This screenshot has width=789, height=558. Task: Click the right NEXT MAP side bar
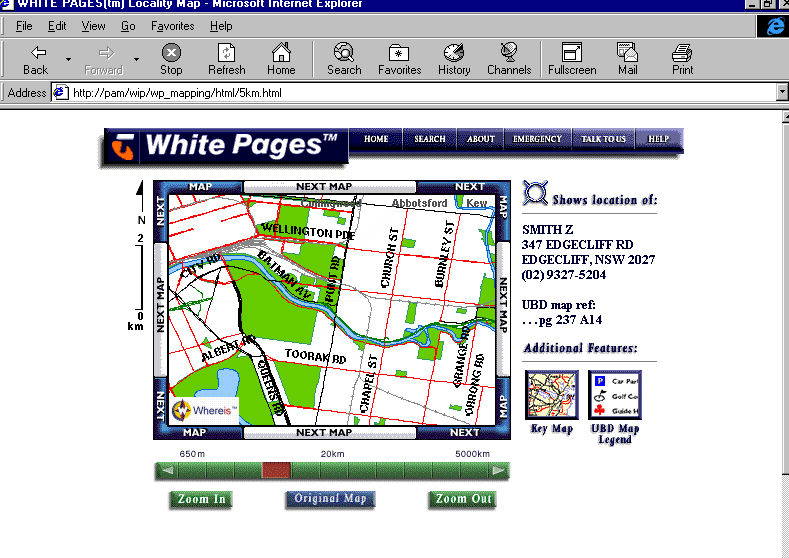(503, 309)
